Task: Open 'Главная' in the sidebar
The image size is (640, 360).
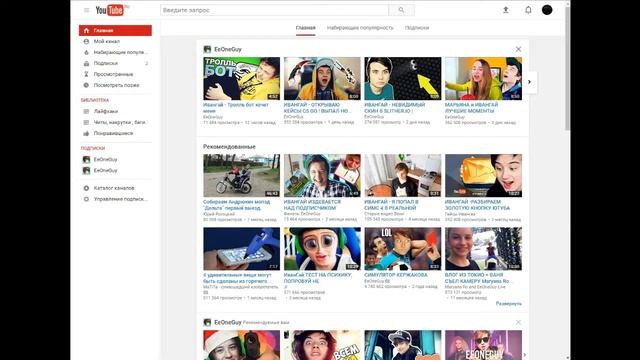Action: pos(115,30)
